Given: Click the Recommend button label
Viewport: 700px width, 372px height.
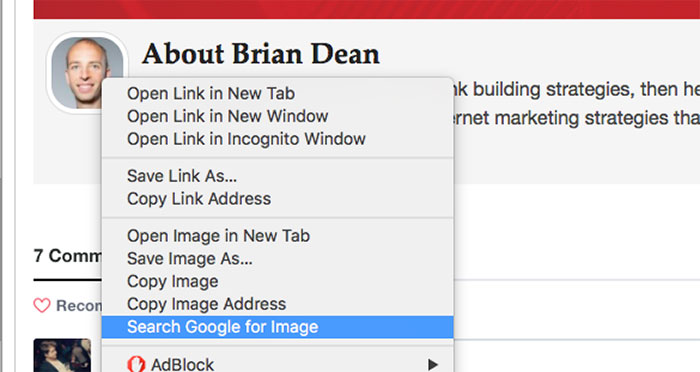Looking at the screenshot, I should (x=79, y=306).
